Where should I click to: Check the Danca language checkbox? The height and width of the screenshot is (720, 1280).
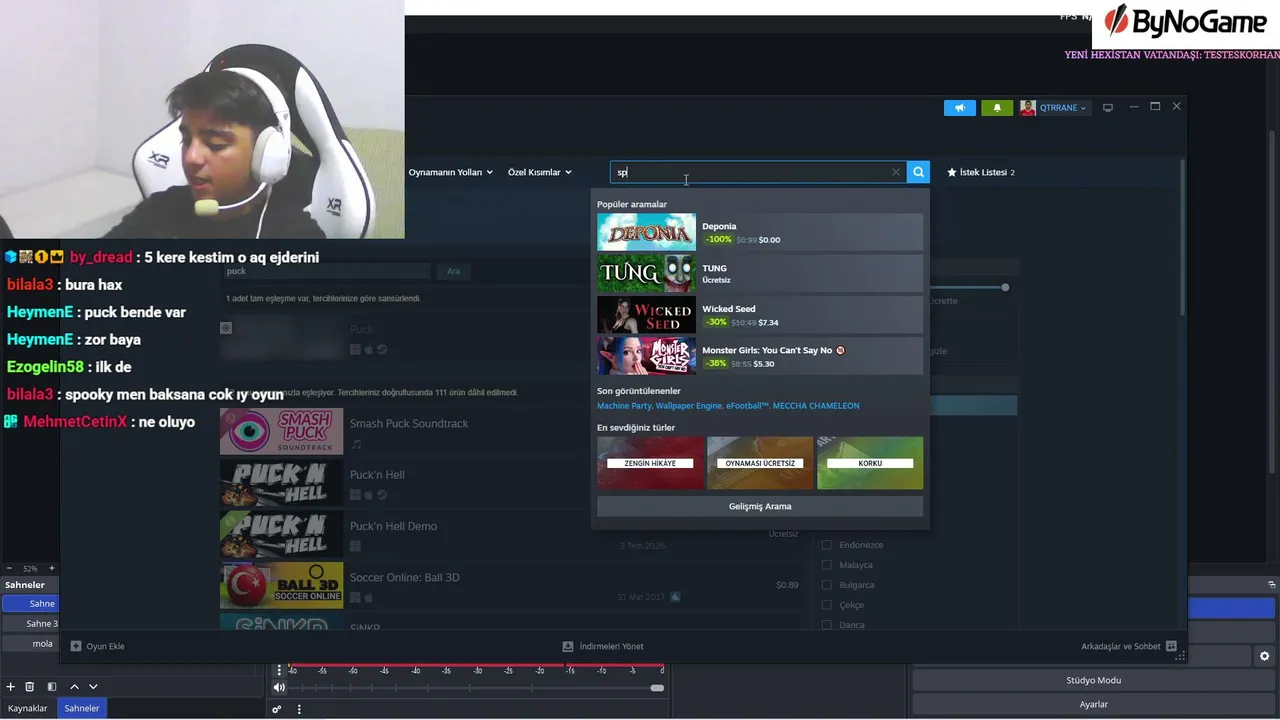(x=827, y=625)
